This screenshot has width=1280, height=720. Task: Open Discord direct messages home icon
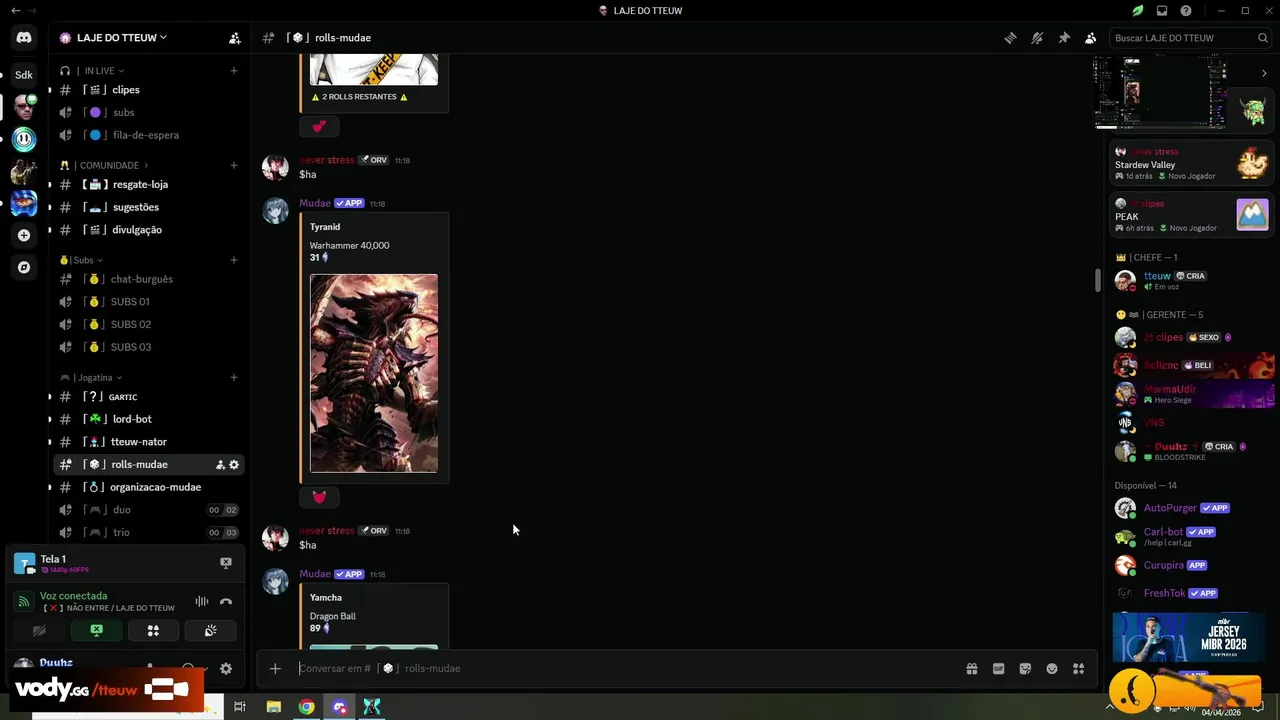[24, 38]
